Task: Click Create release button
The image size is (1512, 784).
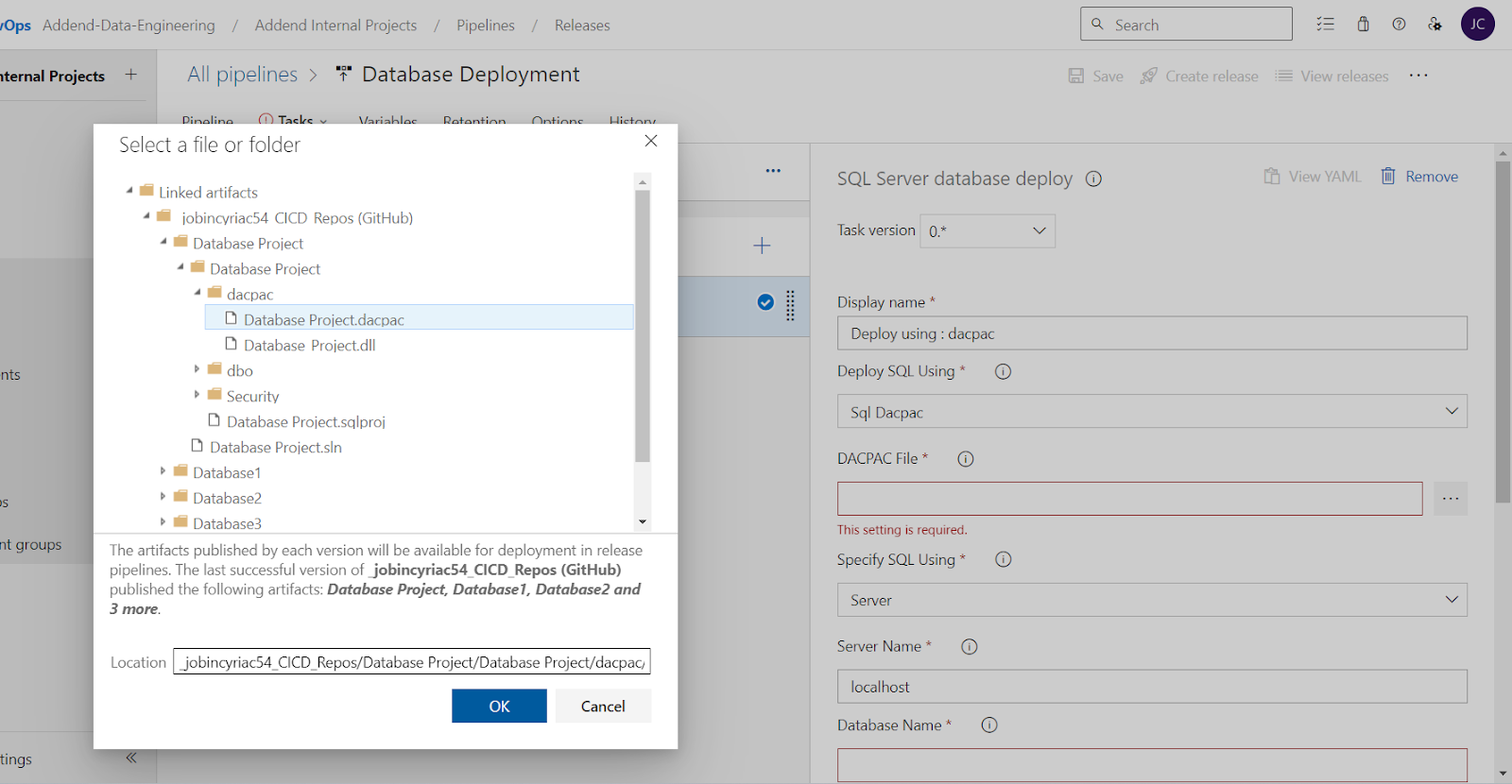Action: pyautogui.click(x=1199, y=76)
